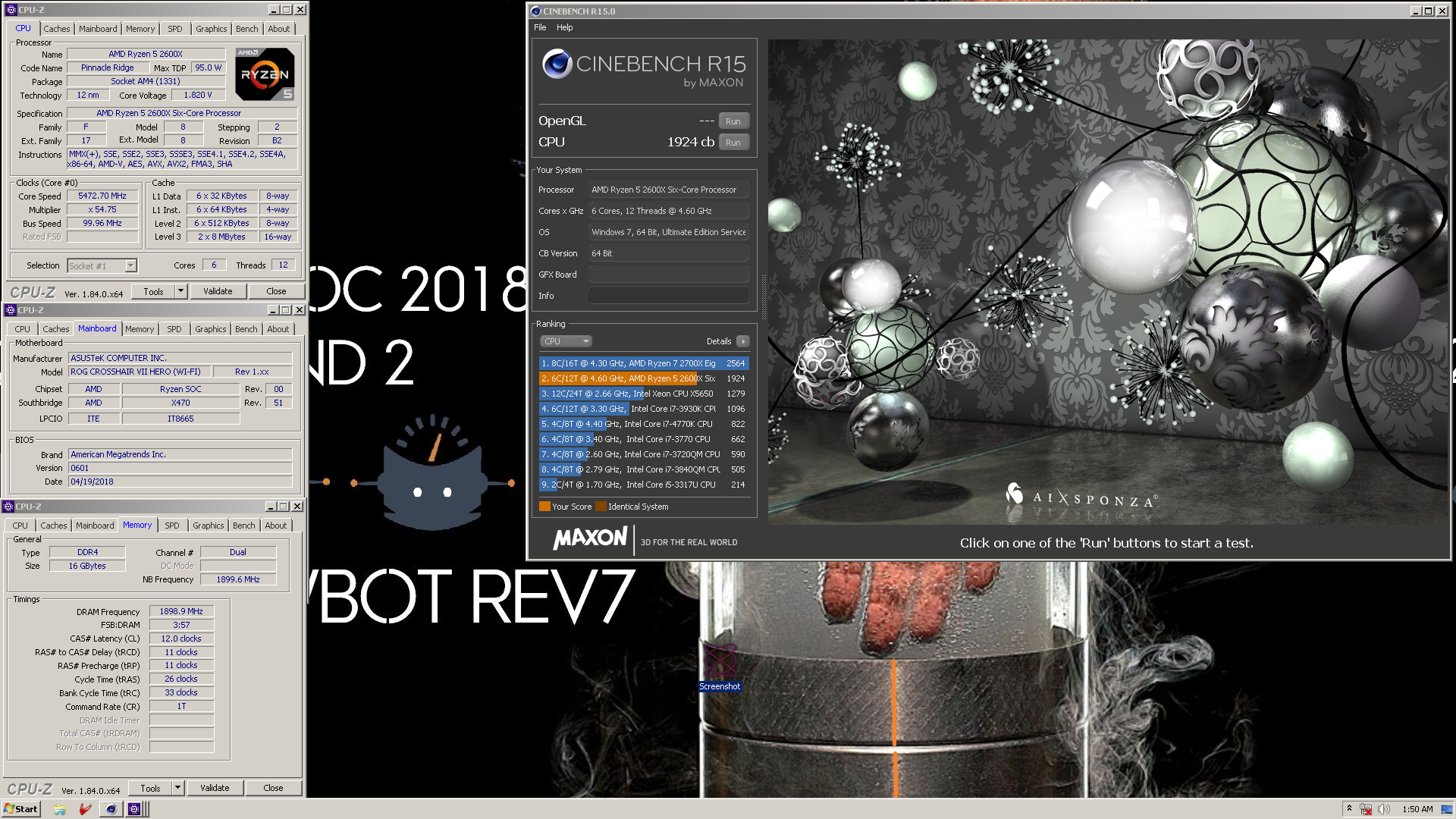Image resolution: width=1456 pixels, height=819 pixels.
Task: Click the Cinebench R15 sphere logo
Action: pos(557,64)
